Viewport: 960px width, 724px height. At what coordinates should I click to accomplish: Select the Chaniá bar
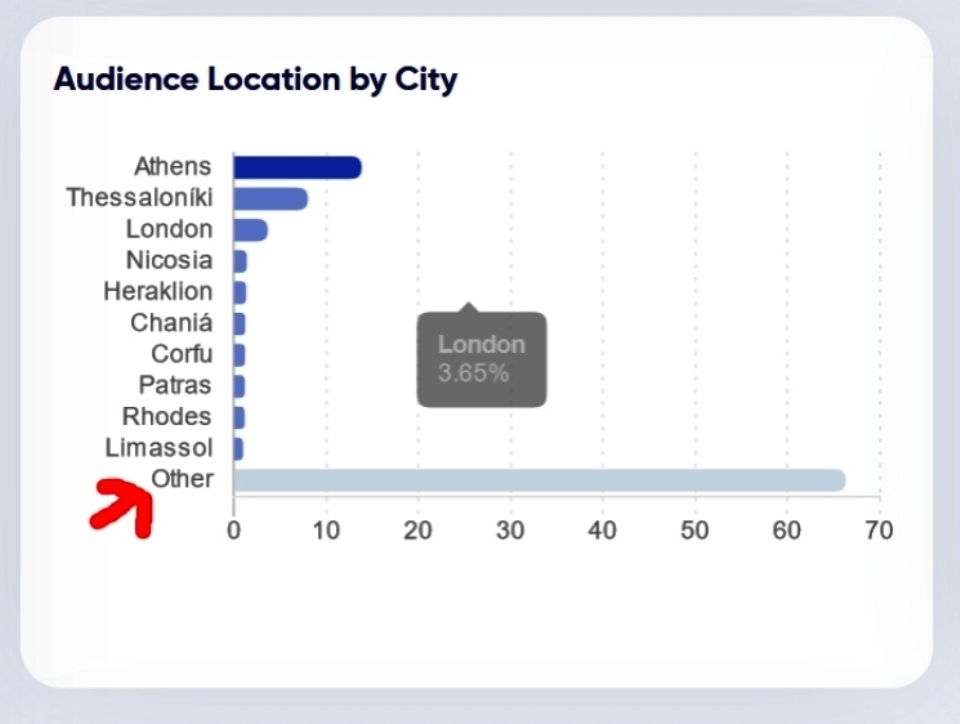(x=239, y=324)
